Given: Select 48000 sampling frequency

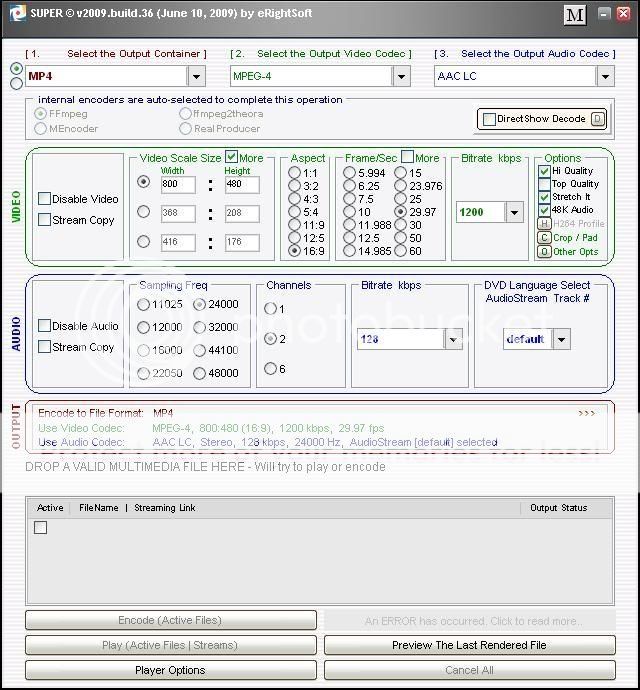Looking at the screenshot, I should pos(199,373).
